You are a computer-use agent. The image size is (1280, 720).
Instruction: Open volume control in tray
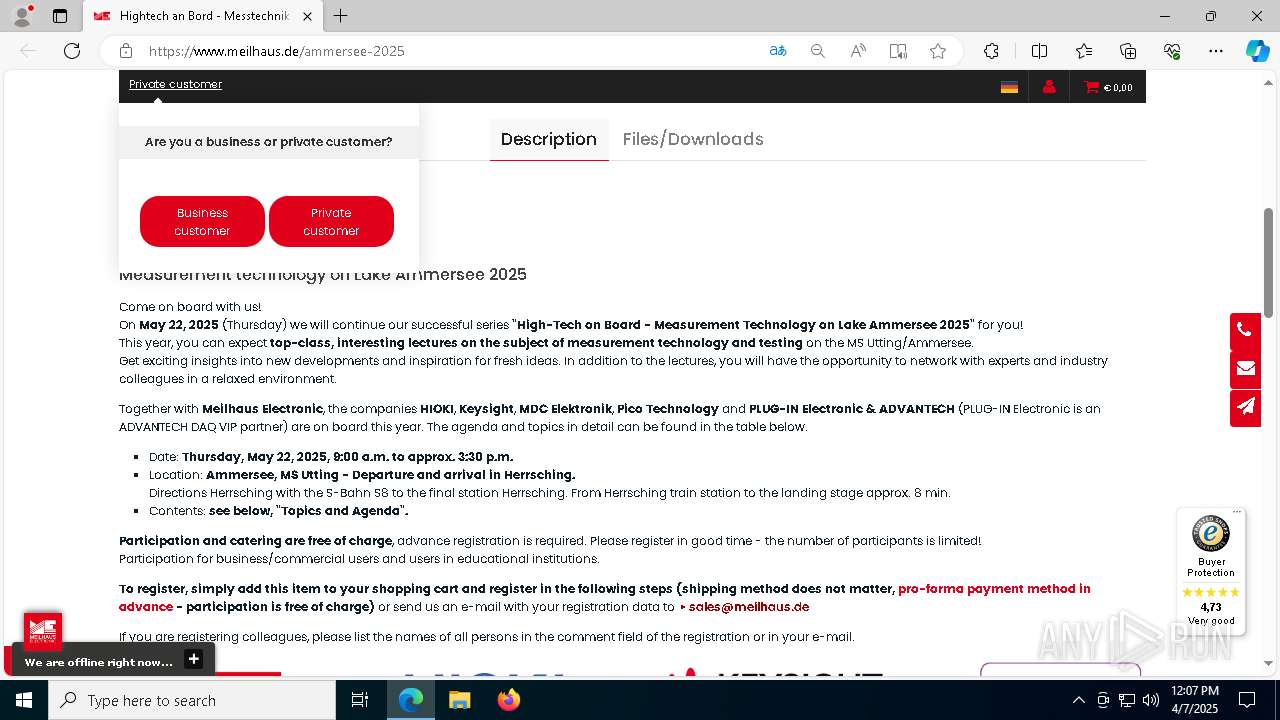tap(1151, 700)
